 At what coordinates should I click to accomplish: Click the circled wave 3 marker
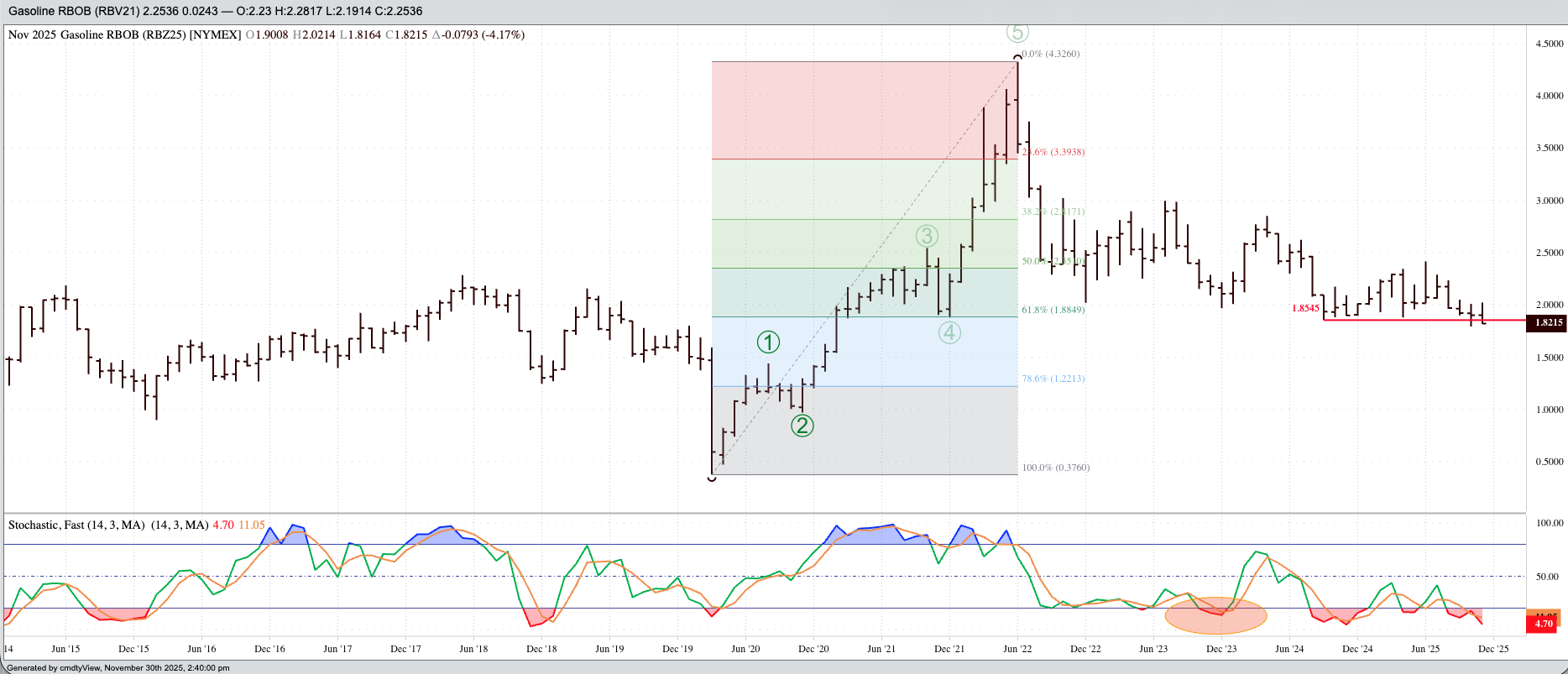point(927,236)
